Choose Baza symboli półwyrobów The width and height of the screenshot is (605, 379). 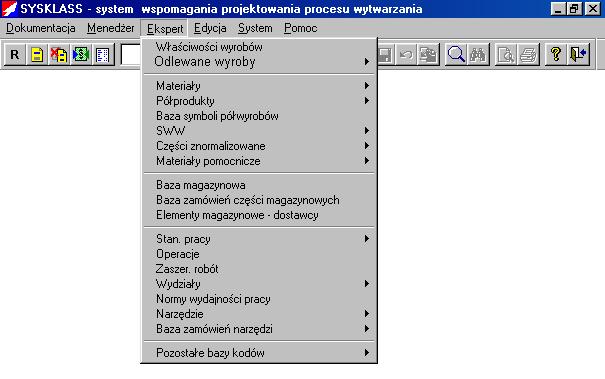pos(259,116)
